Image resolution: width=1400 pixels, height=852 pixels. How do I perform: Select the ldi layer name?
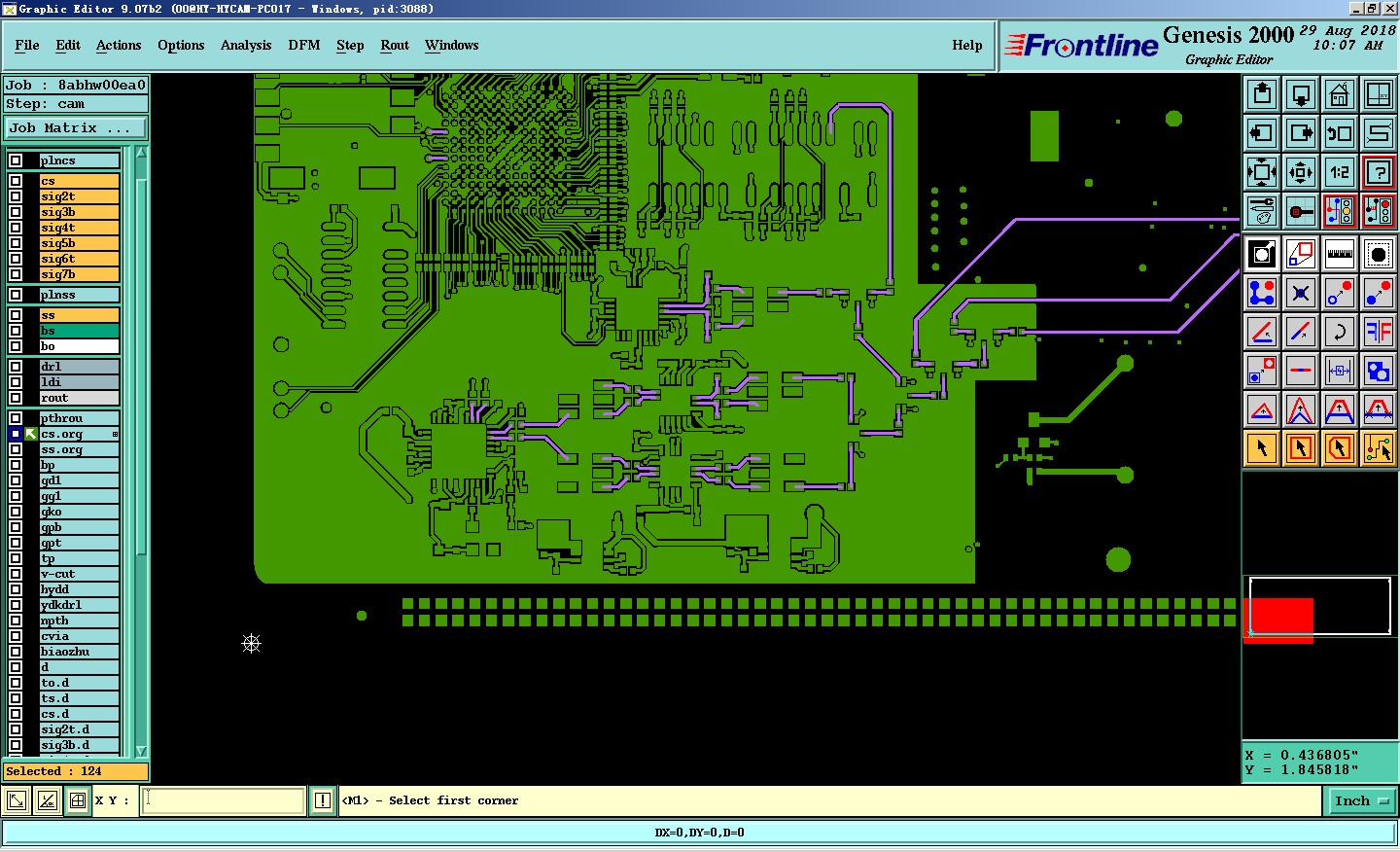pos(79,382)
